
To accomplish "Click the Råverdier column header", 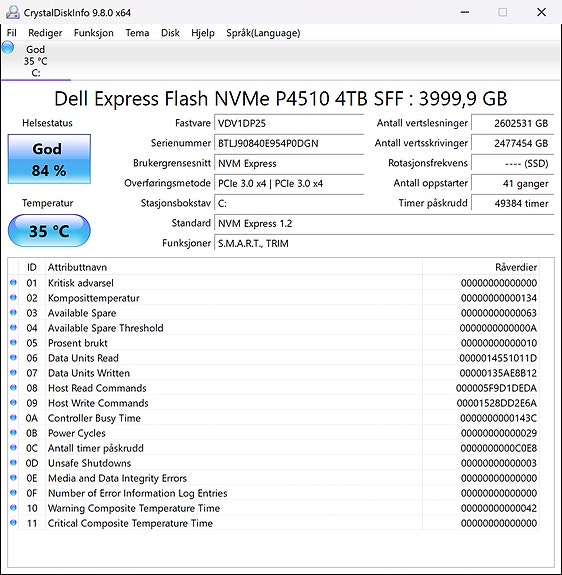I will click(x=480, y=267).
